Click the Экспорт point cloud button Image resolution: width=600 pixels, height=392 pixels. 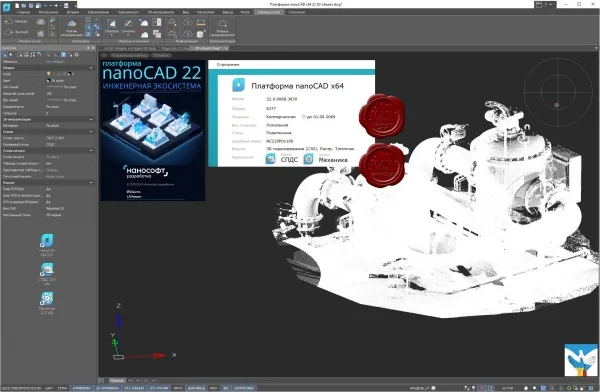(x=16, y=32)
